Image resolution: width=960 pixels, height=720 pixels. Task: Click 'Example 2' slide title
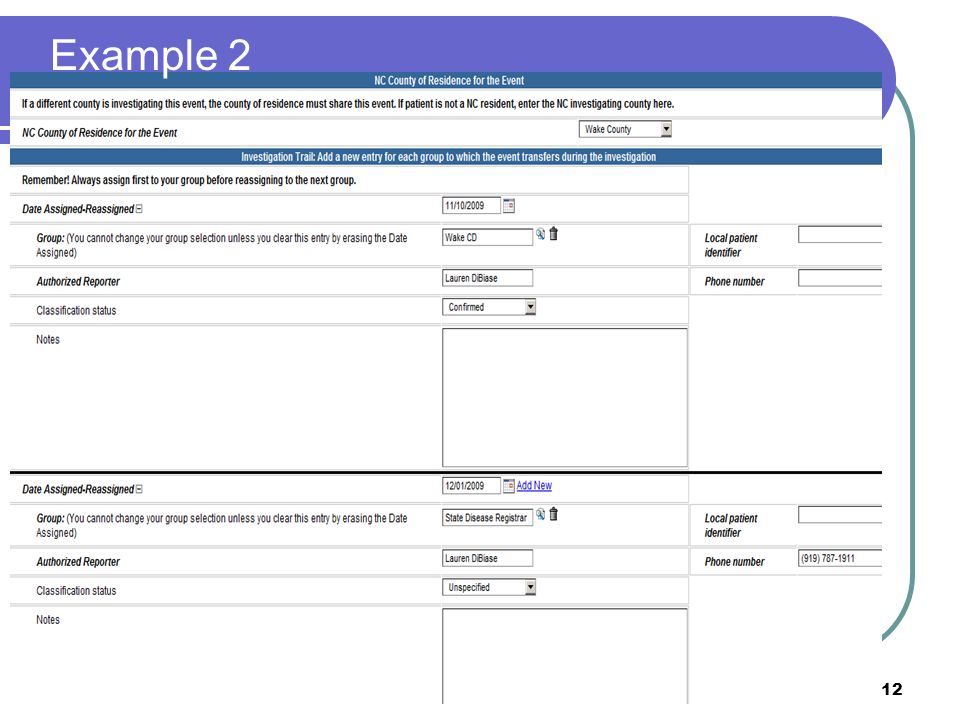[x=151, y=56]
